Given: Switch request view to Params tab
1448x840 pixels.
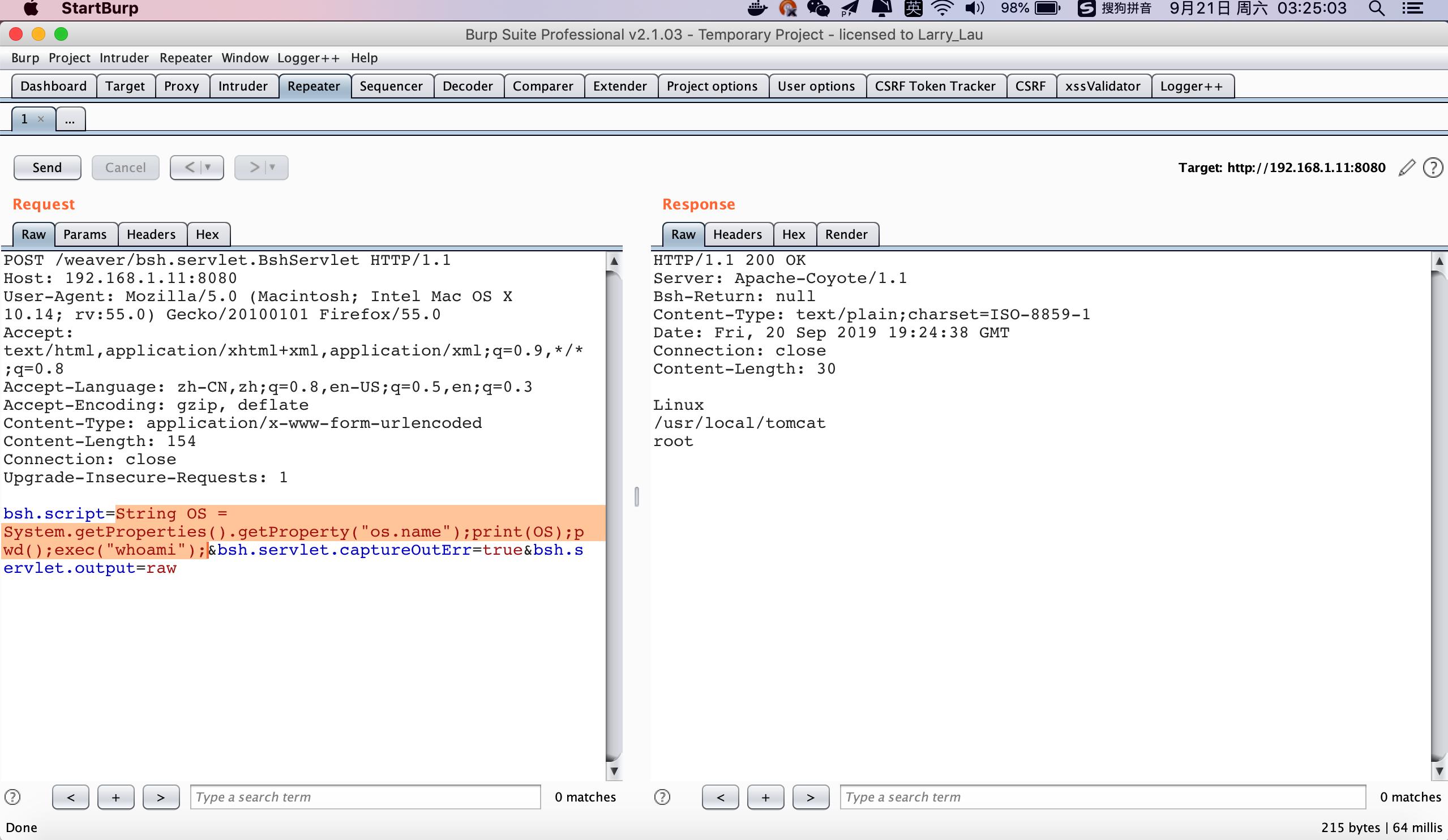Looking at the screenshot, I should click(x=85, y=234).
